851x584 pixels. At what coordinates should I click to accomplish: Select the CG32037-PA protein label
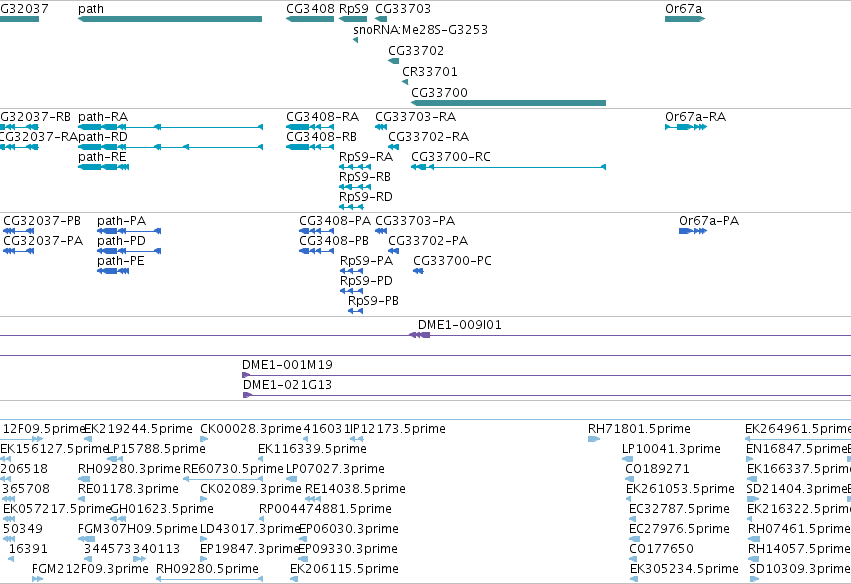[x=43, y=241]
